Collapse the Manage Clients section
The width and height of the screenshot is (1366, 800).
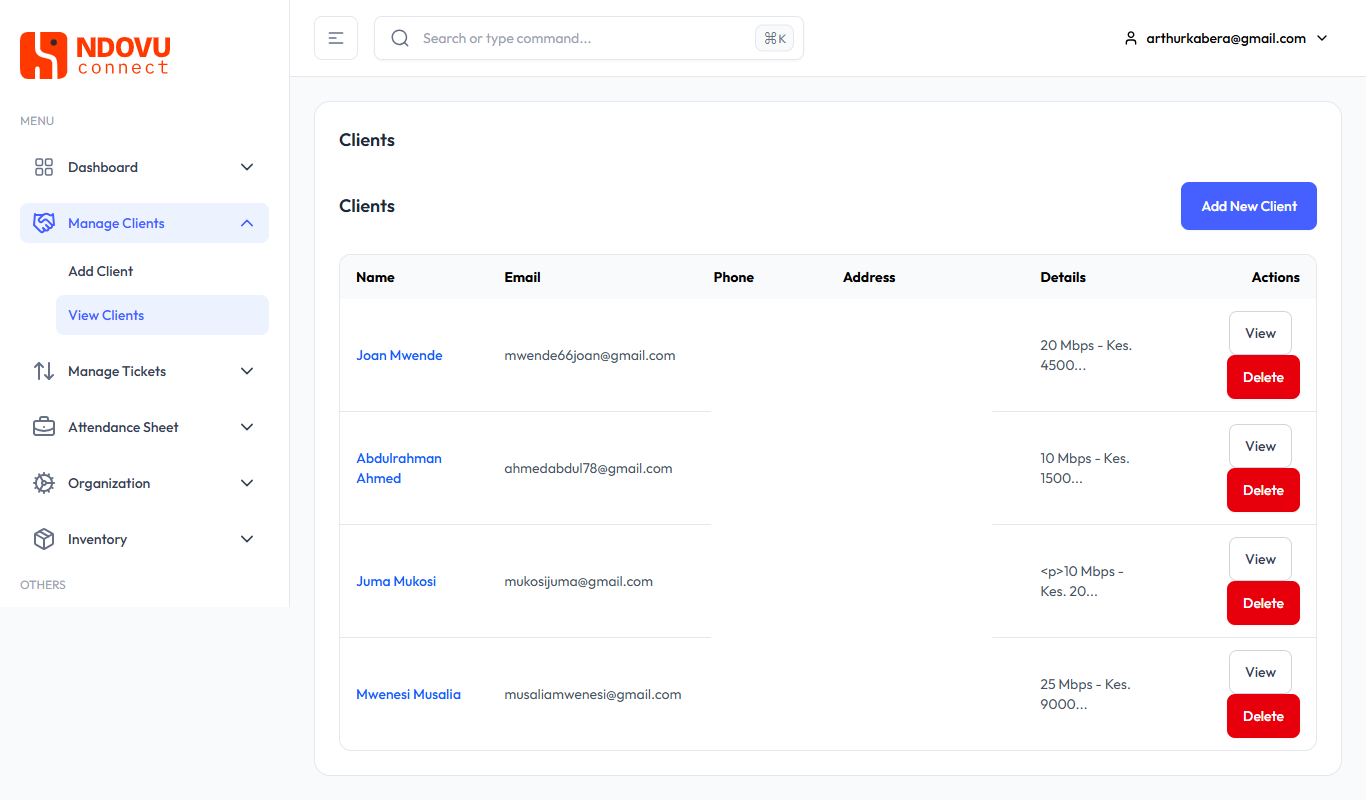(247, 223)
